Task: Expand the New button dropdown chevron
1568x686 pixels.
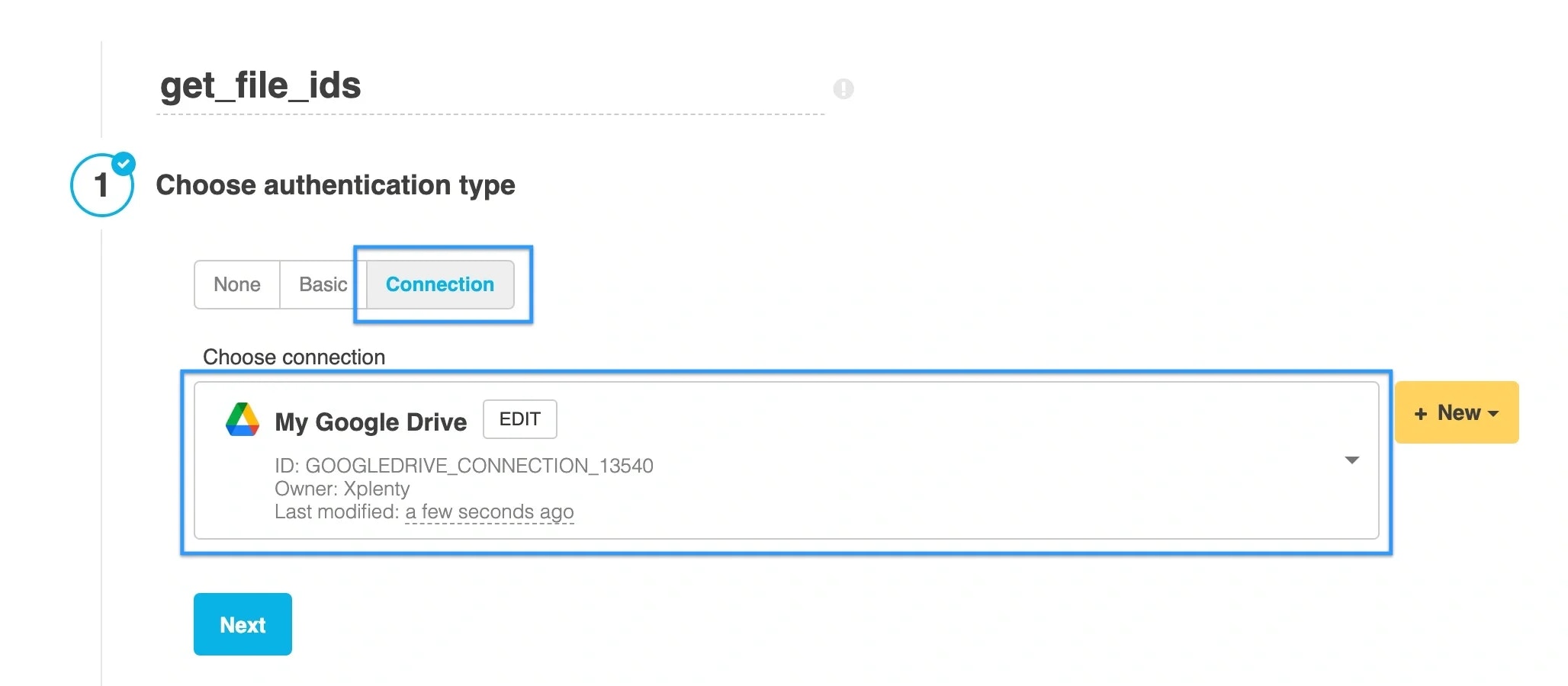Action: click(1492, 414)
